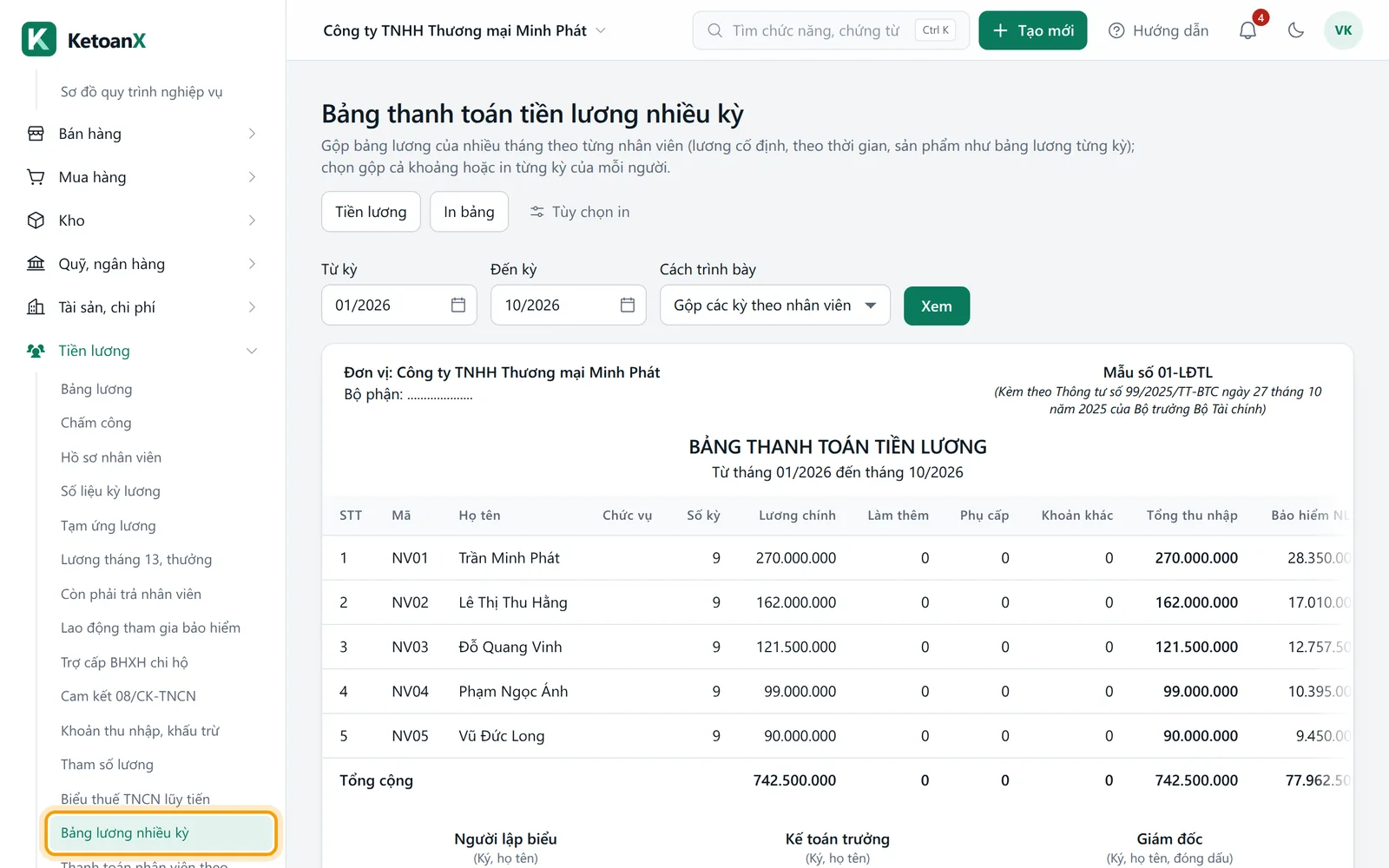Expand the Mua hàng menu chevron
The width and height of the screenshot is (1389, 868).
click(252, 177)
